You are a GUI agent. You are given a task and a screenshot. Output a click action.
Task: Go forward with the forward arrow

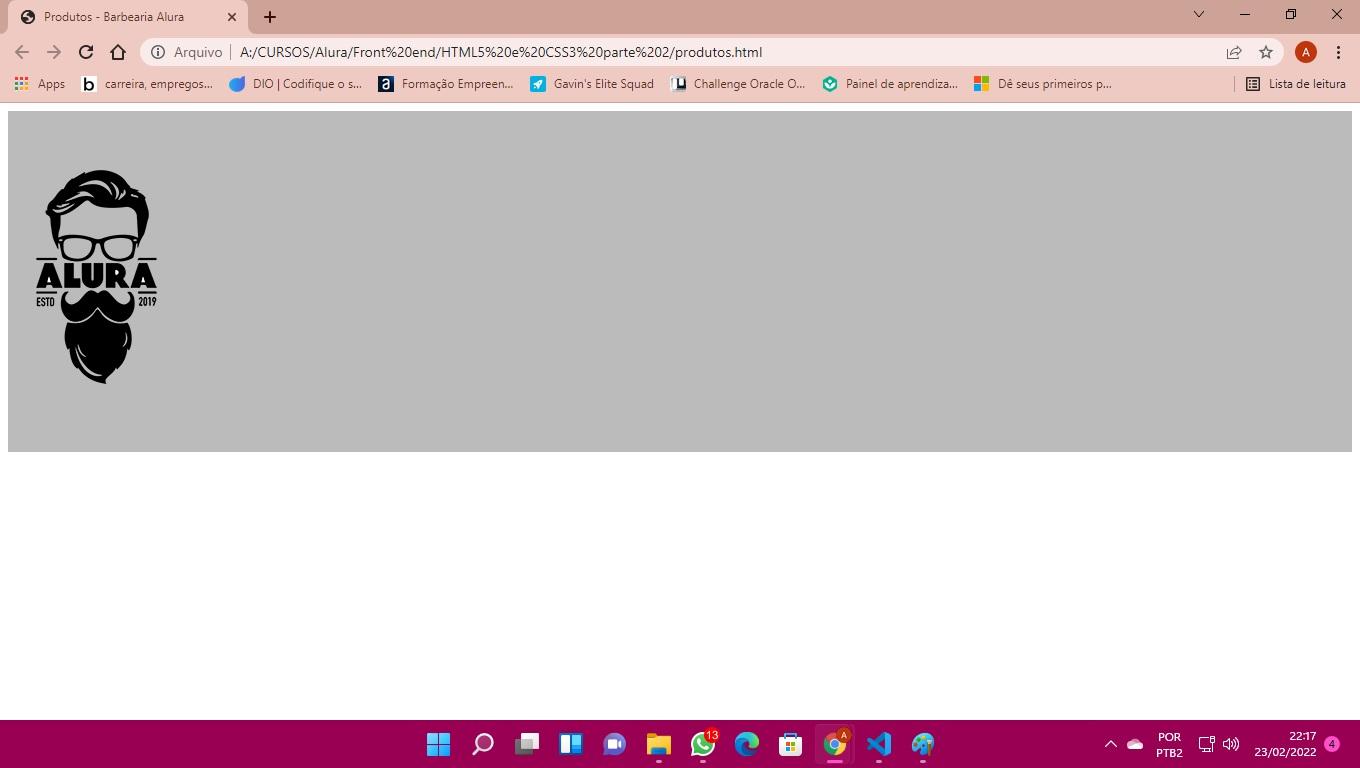pos(54,52)
